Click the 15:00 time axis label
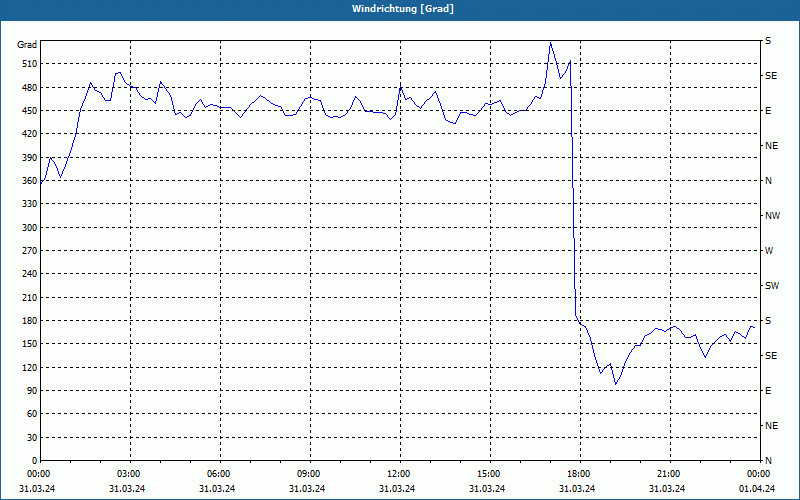The height and width of the screenshot is (500, 800). pyautogui.click(x=490, y=474)
